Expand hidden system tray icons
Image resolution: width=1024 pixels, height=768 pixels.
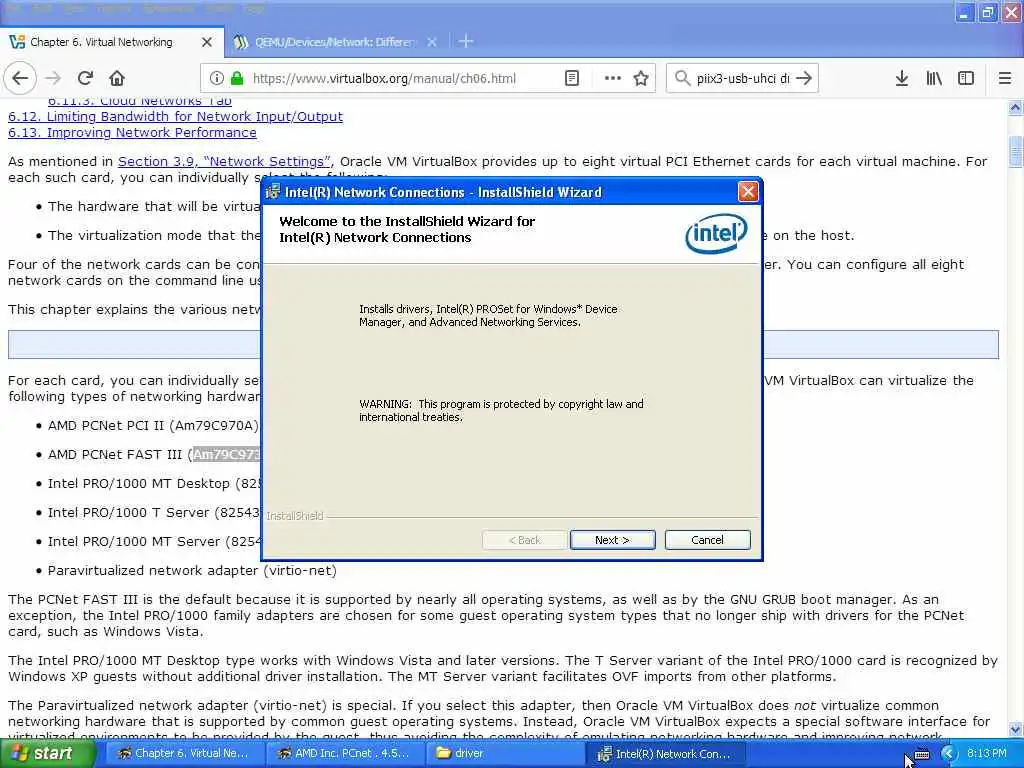click(948, 754)
